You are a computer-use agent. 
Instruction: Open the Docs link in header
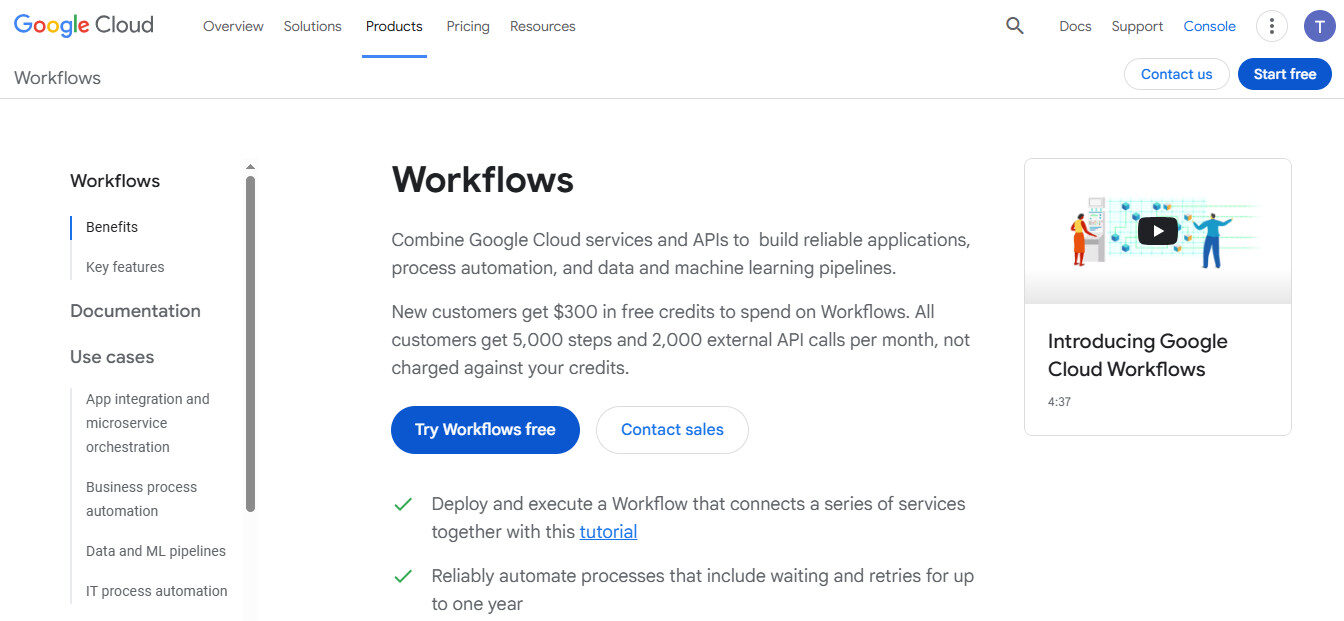(x=1075, y=26)
